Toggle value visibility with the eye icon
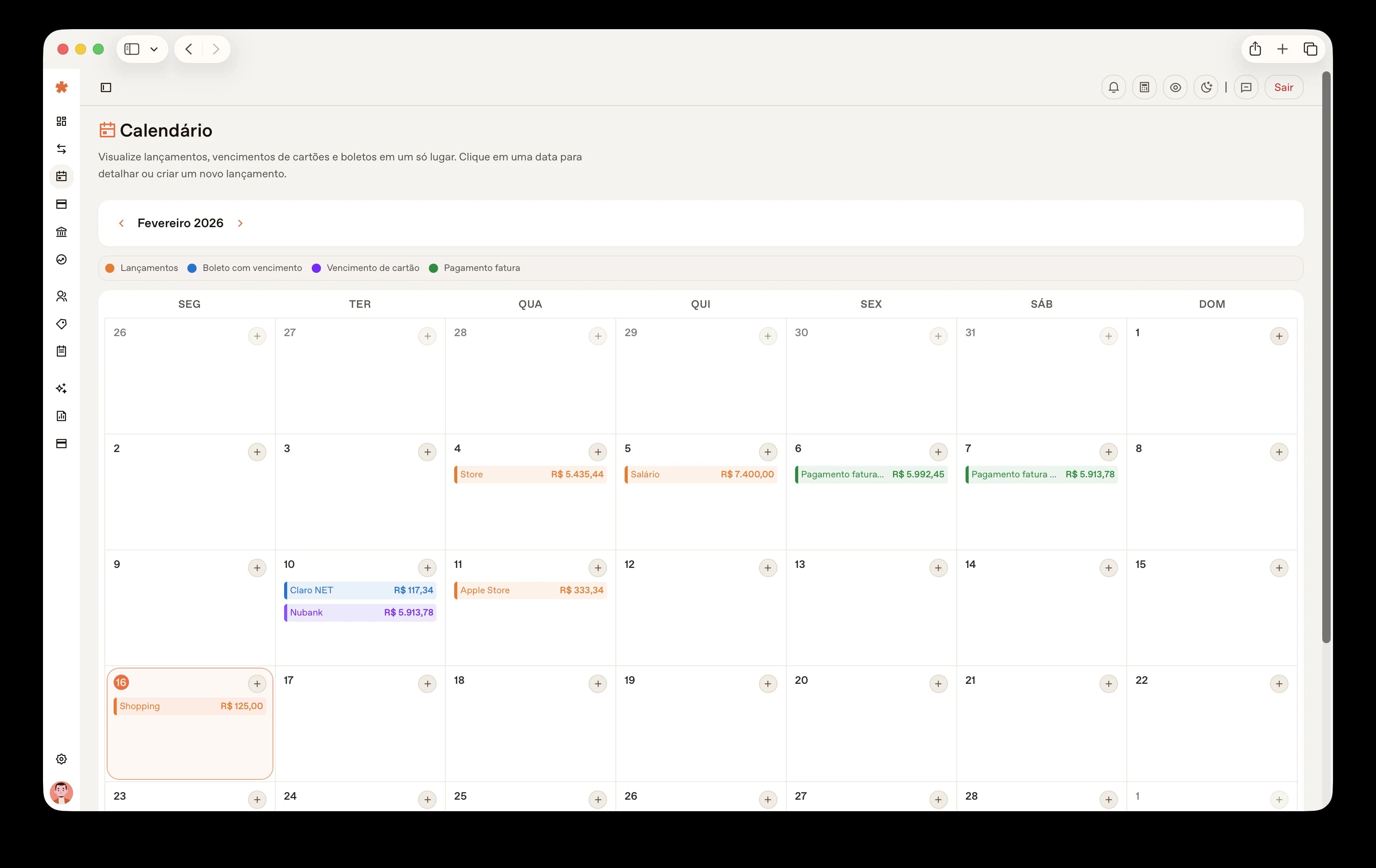Image resolution: width=1376 pixels, height=868 pixels. coord(1175,87)
